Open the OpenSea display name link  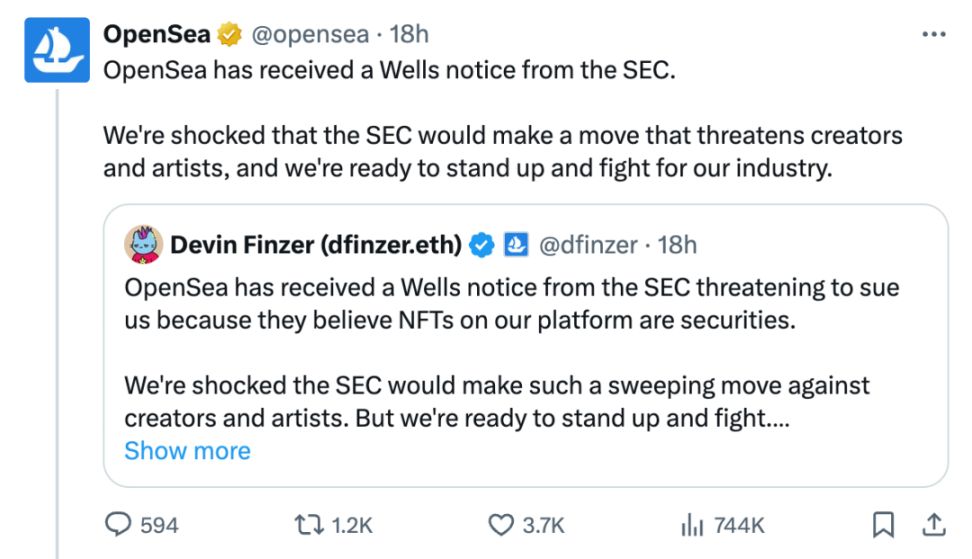click(157, 34)
